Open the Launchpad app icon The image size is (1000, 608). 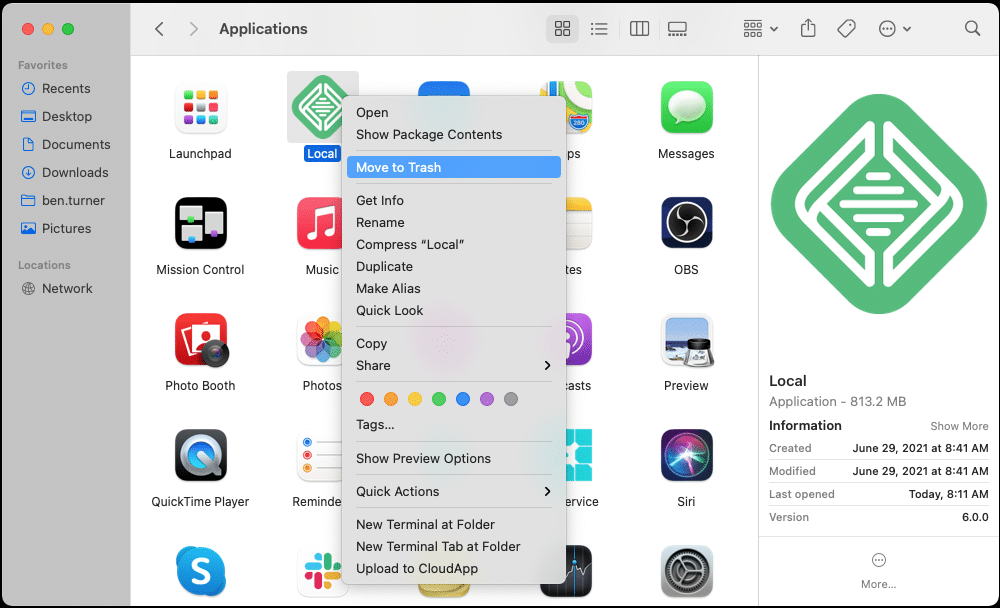(x=200, y=107)
